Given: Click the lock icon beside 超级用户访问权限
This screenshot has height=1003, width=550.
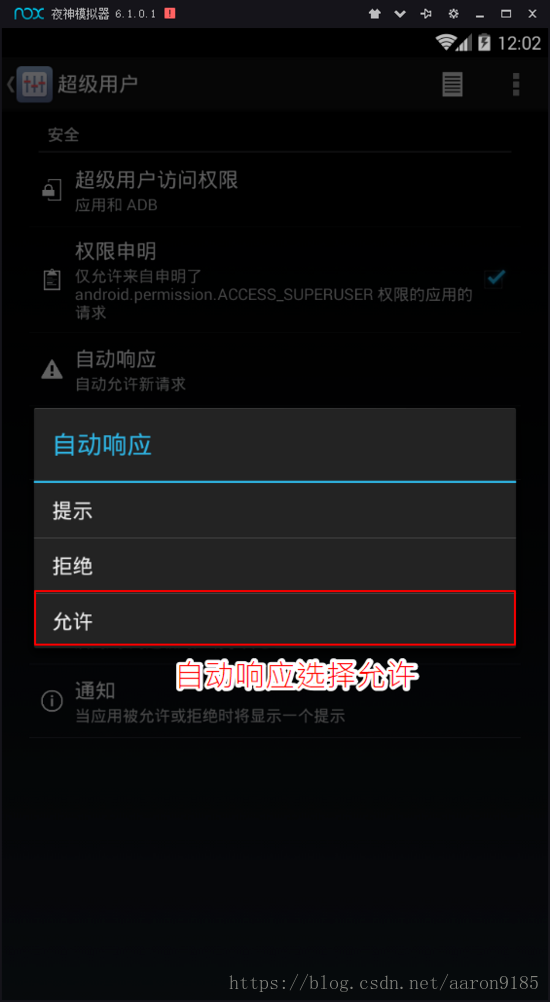Looking at the screenshot, I should pos(52,190).
